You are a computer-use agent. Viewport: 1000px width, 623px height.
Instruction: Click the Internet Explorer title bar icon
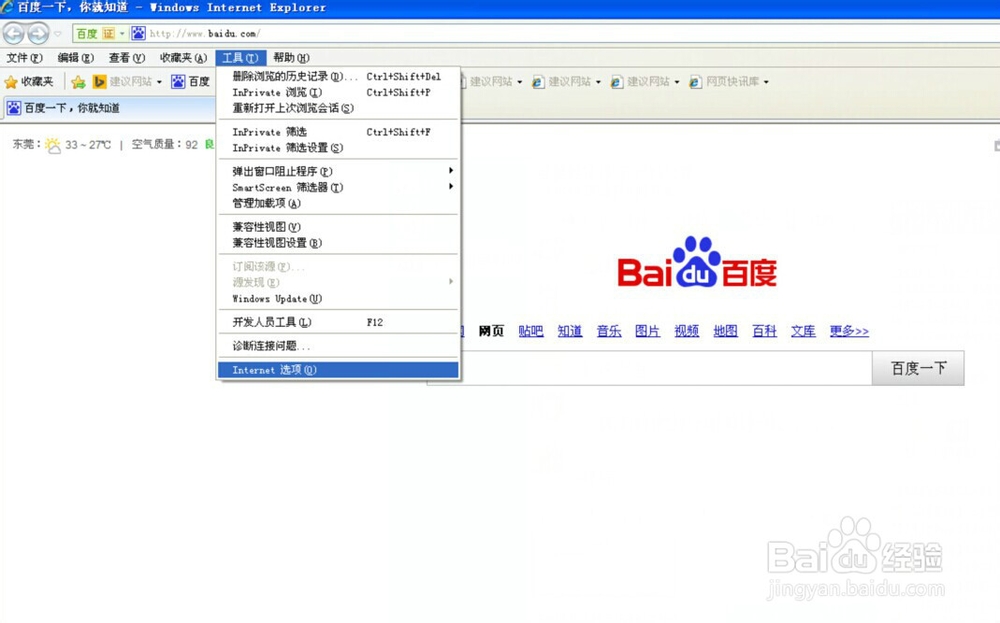click(7, 7)
